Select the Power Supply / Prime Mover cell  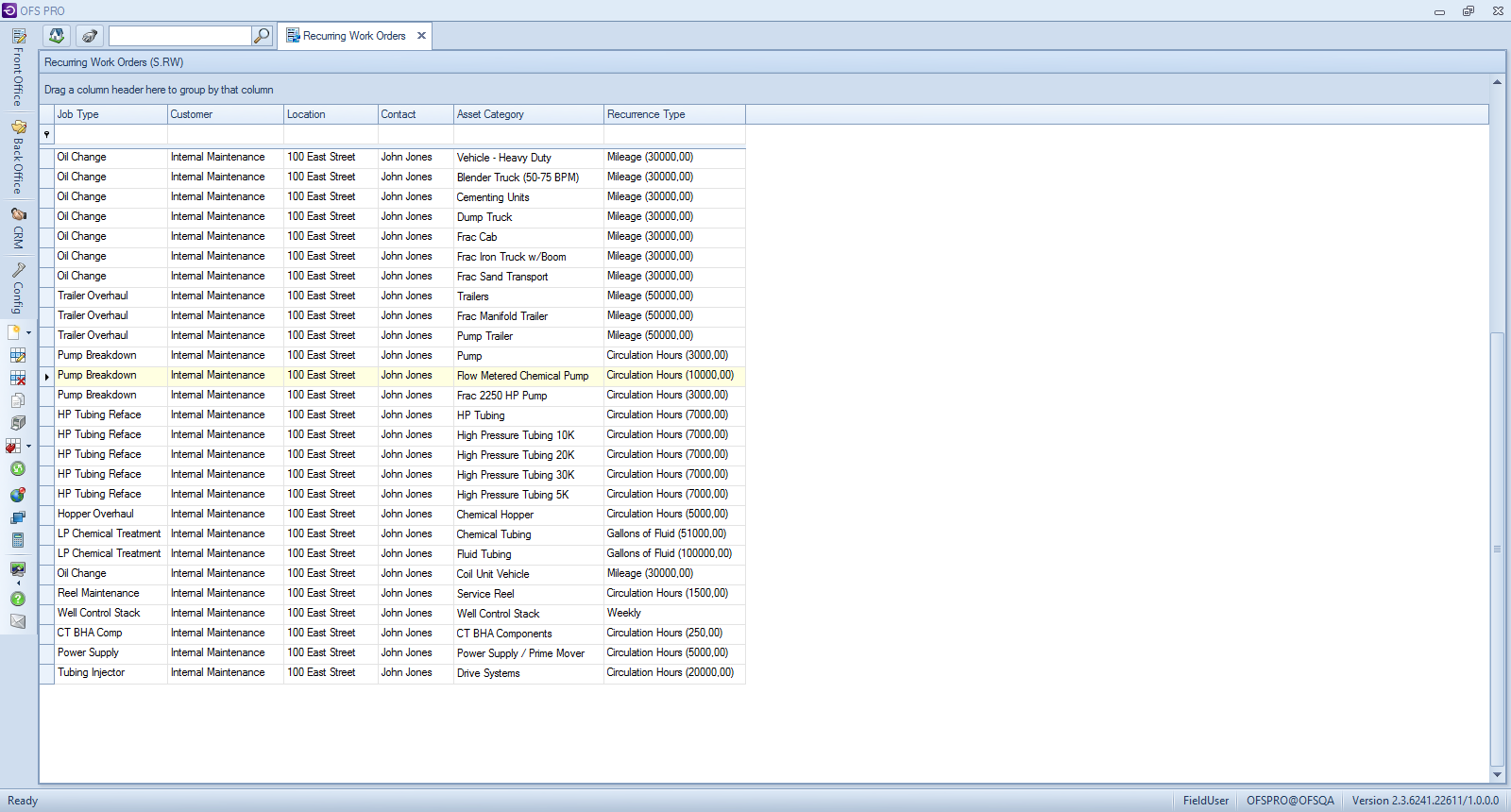529,653
